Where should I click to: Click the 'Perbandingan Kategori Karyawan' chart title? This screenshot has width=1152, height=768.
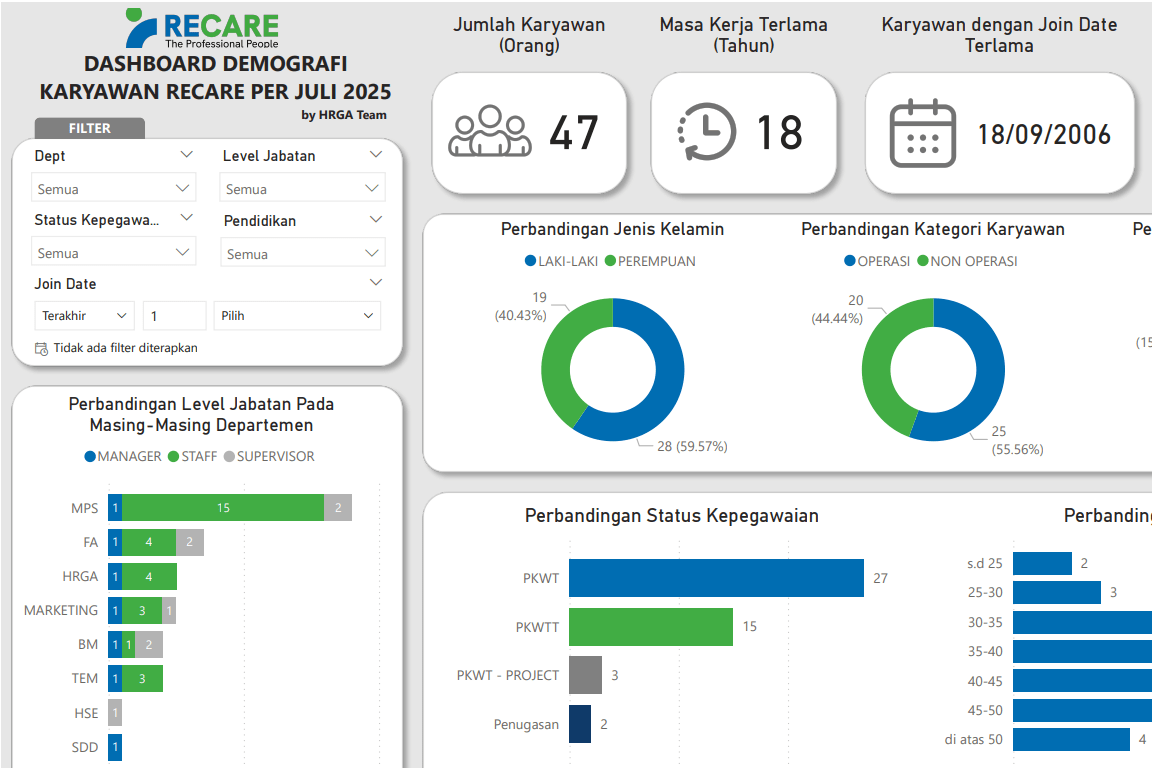[933, 229]
